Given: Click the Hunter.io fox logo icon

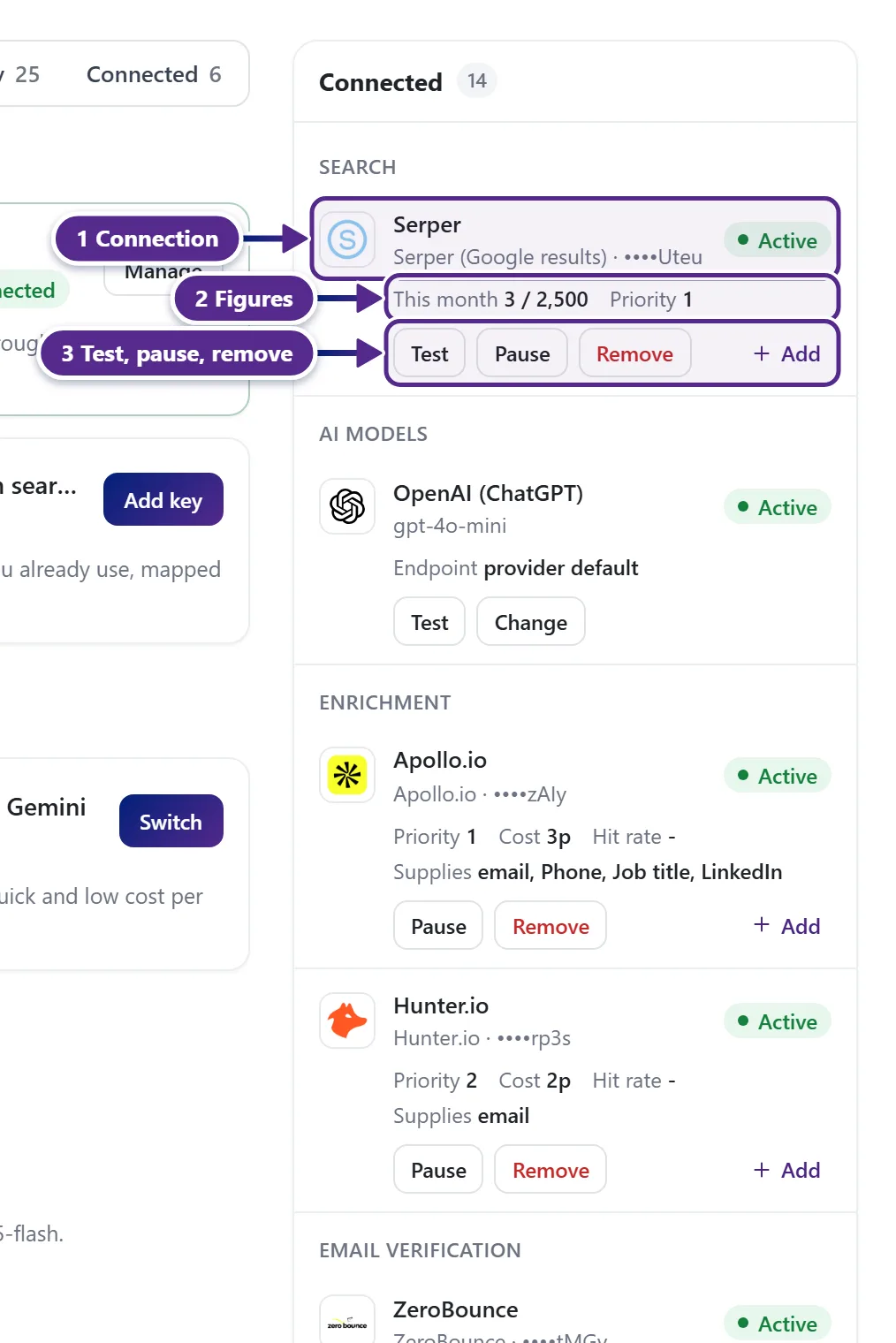Looking at the screenshot, I should pos(347,1021).
